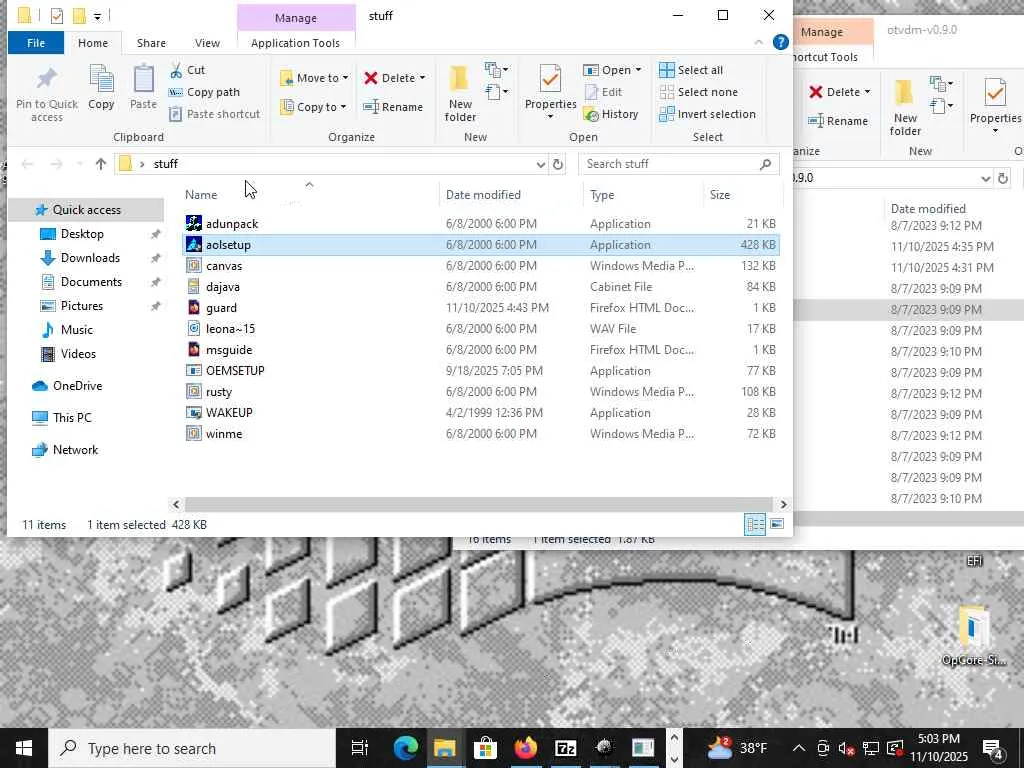This screenshot has width=1024, height=768.
Task: Open the Copy to dropdown
Action: coord(313,106)
